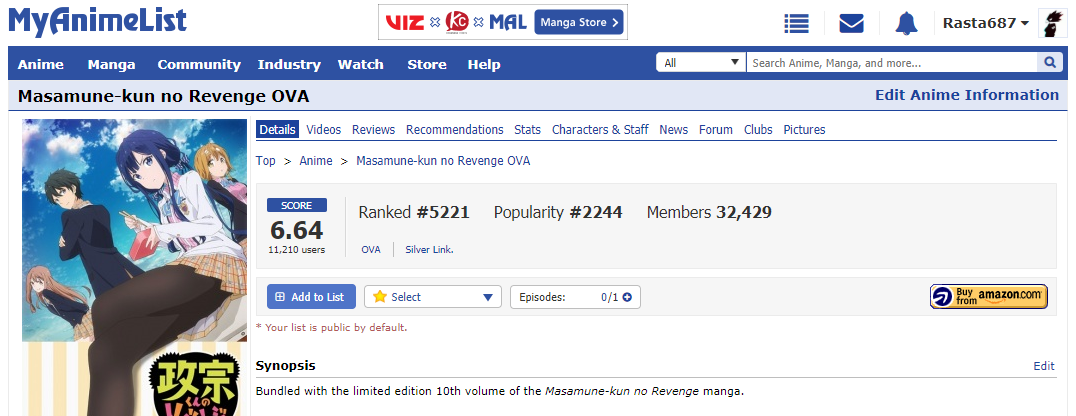This screenshot has height=416, width=1076.
Task: Click the Top breadcrumb link
Action: click(x=266, y=161)
